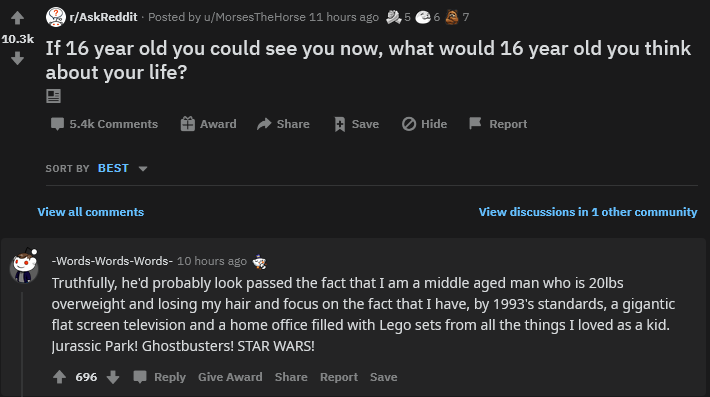Open View discussions in 1 other community
The height and width of the screenshot is (397, 710).
tap(588, 212)
